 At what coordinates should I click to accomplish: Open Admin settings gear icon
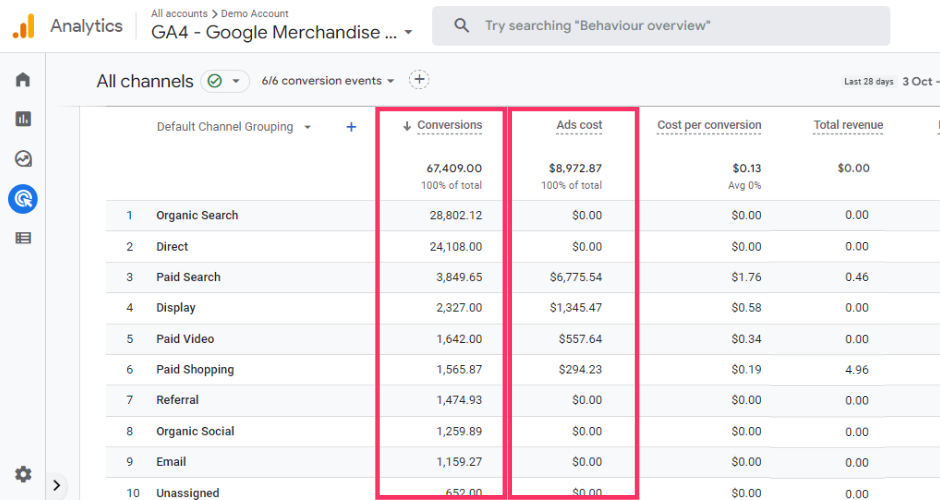(x=23, y=474)
